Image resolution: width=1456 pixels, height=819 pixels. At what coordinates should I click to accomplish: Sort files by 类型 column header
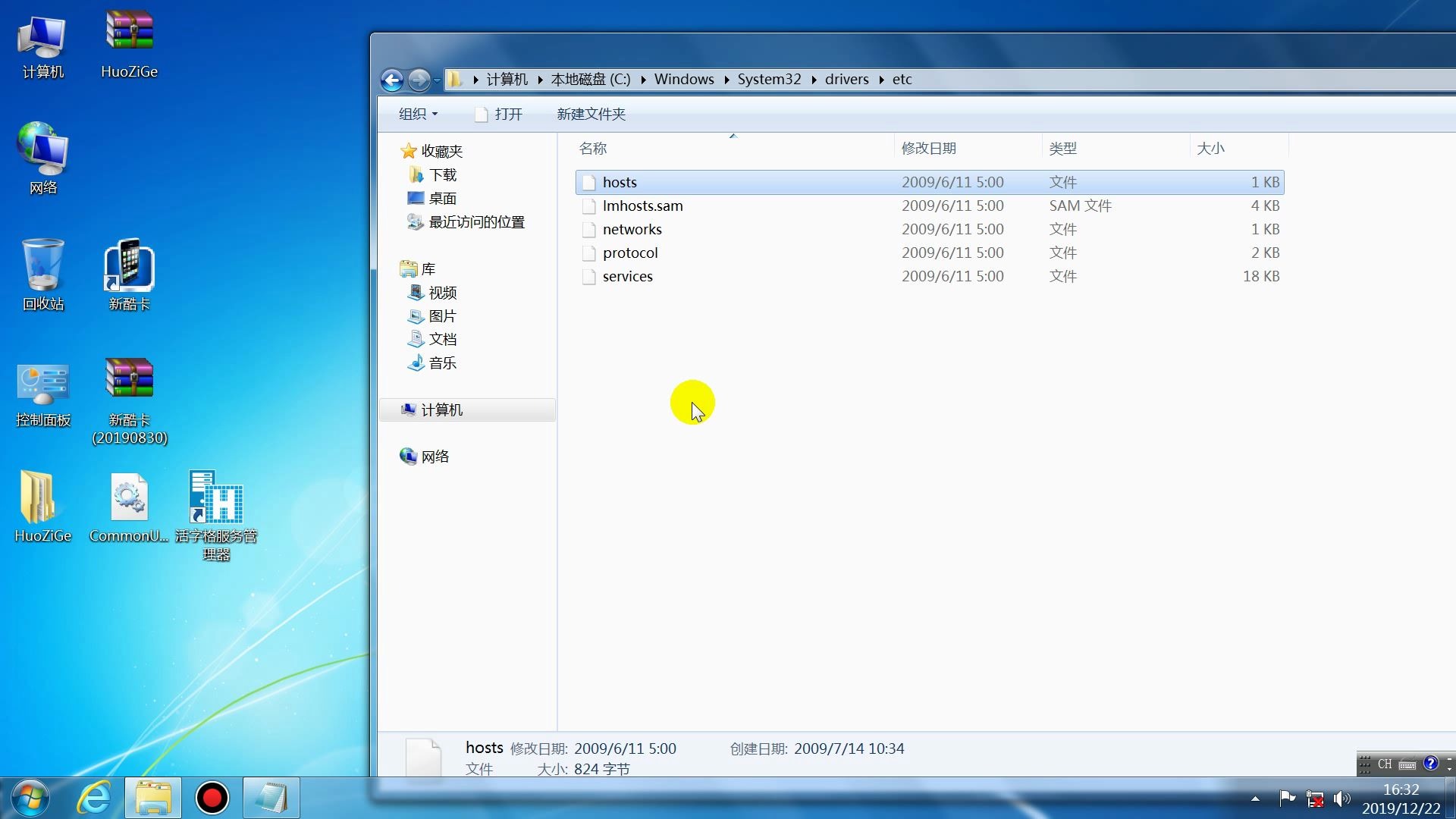[x=1062, y=148]
